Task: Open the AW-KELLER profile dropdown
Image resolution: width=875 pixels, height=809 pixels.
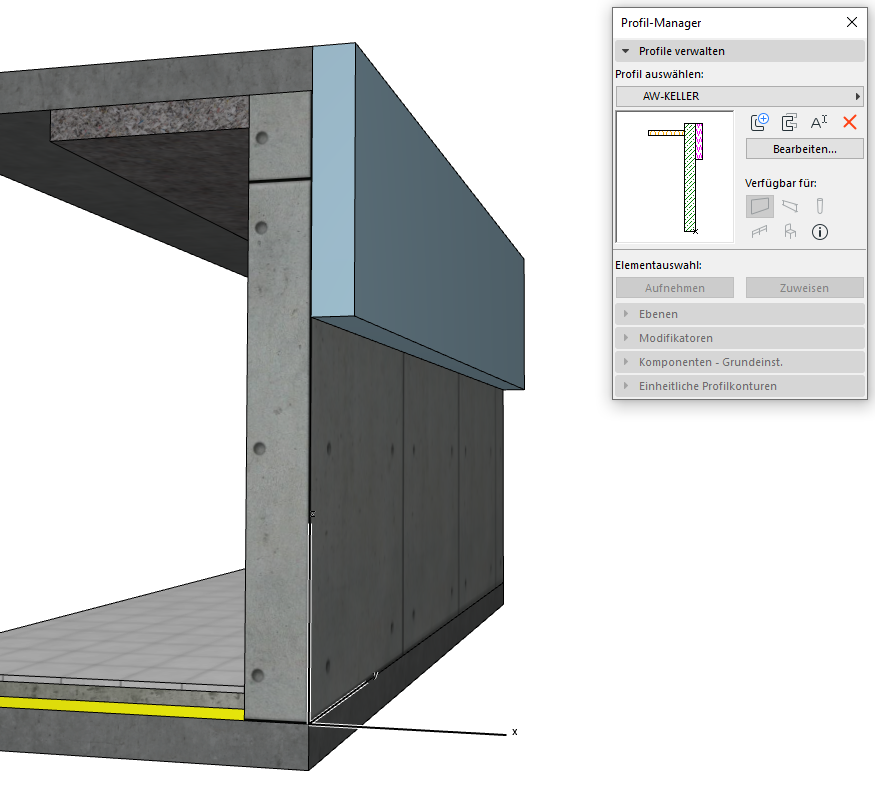Action: pos(739,96)
